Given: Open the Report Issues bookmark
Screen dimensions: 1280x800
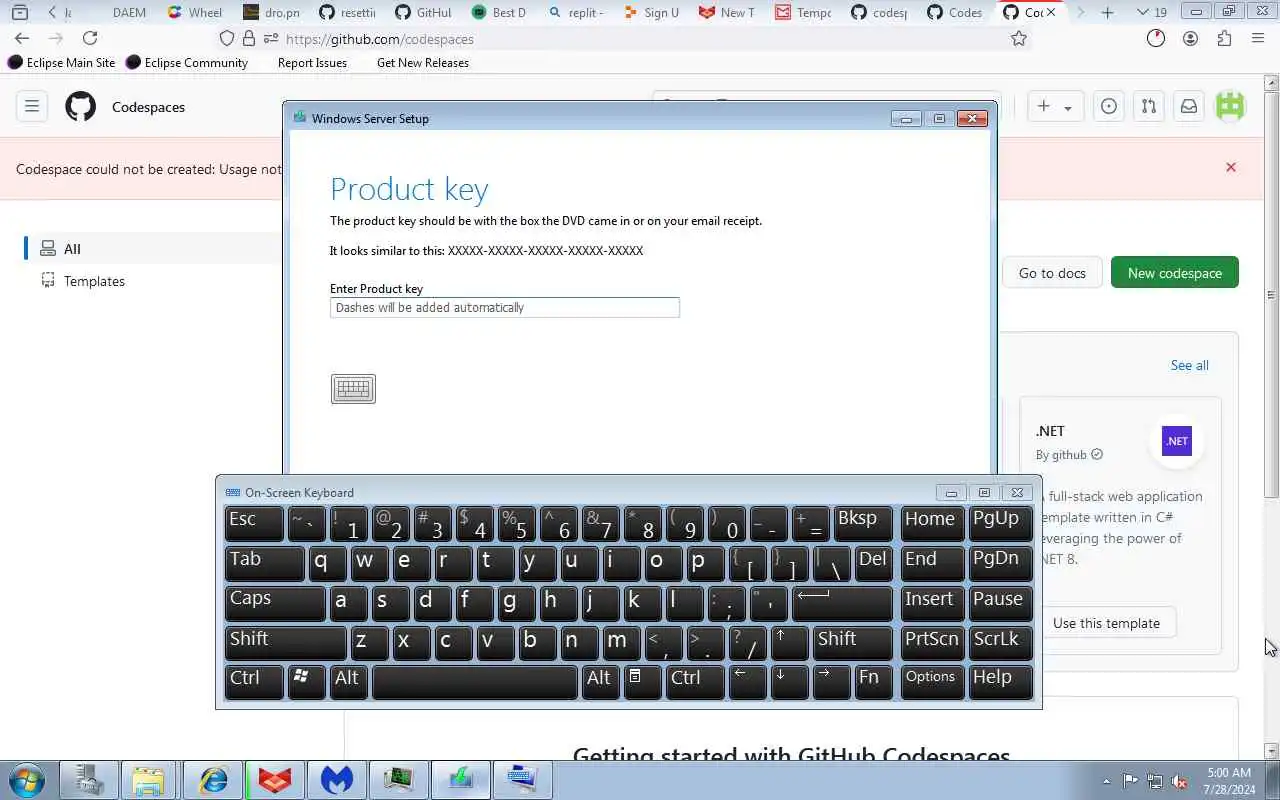Looking at the screenshot, I should [x=312, y=62].
